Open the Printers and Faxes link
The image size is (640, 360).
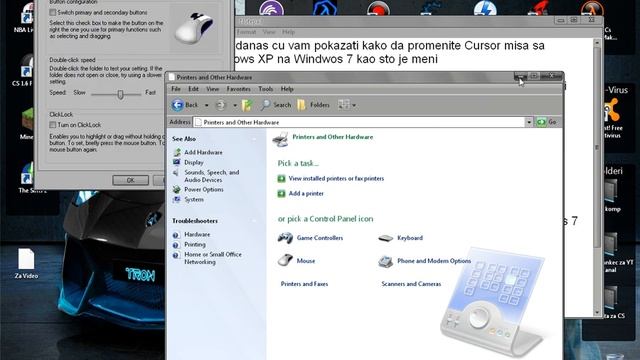point(304,284)
